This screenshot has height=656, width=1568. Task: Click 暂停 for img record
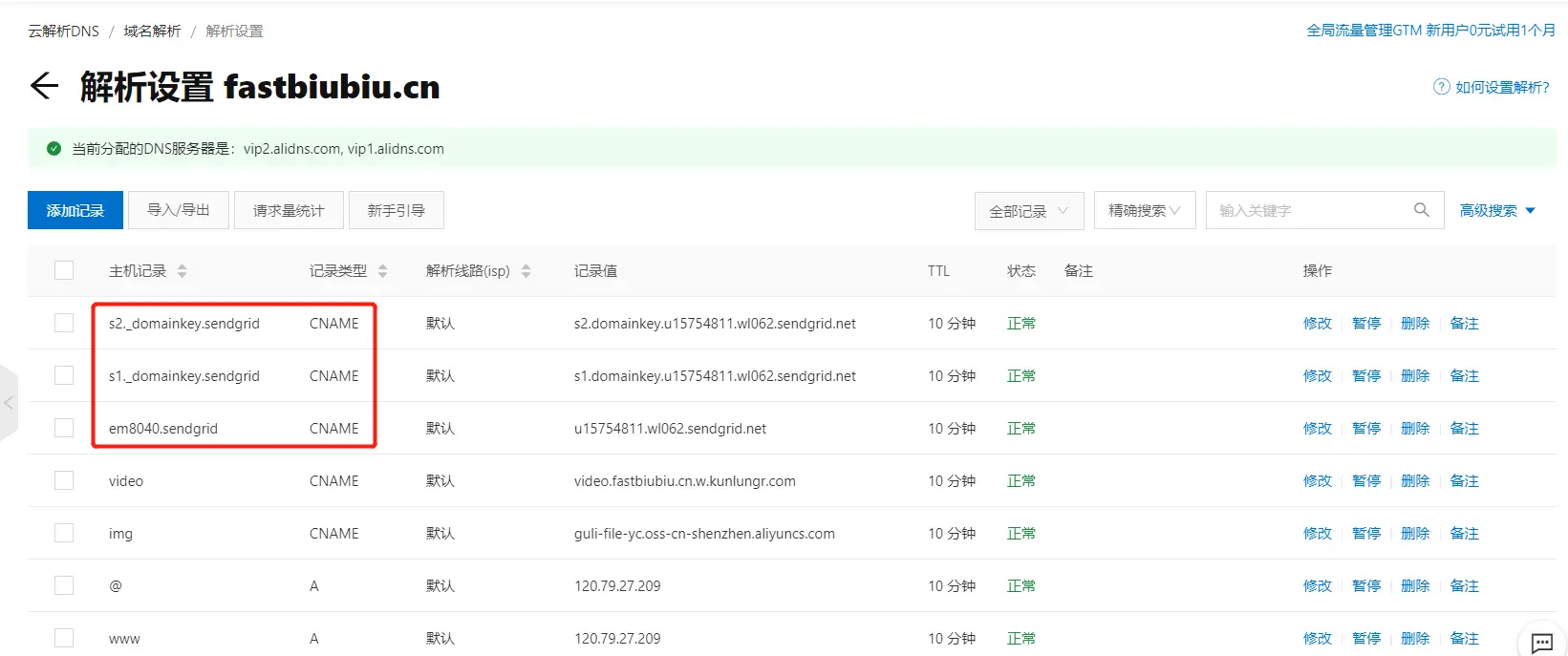click(x=1366, y=534)
